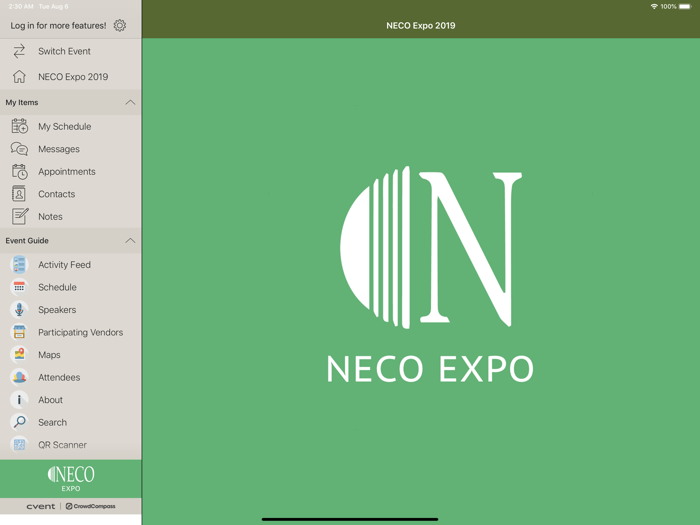Collapse the My Items section
This screenshot has width=700, height=525.
click(x=130, y=102)
